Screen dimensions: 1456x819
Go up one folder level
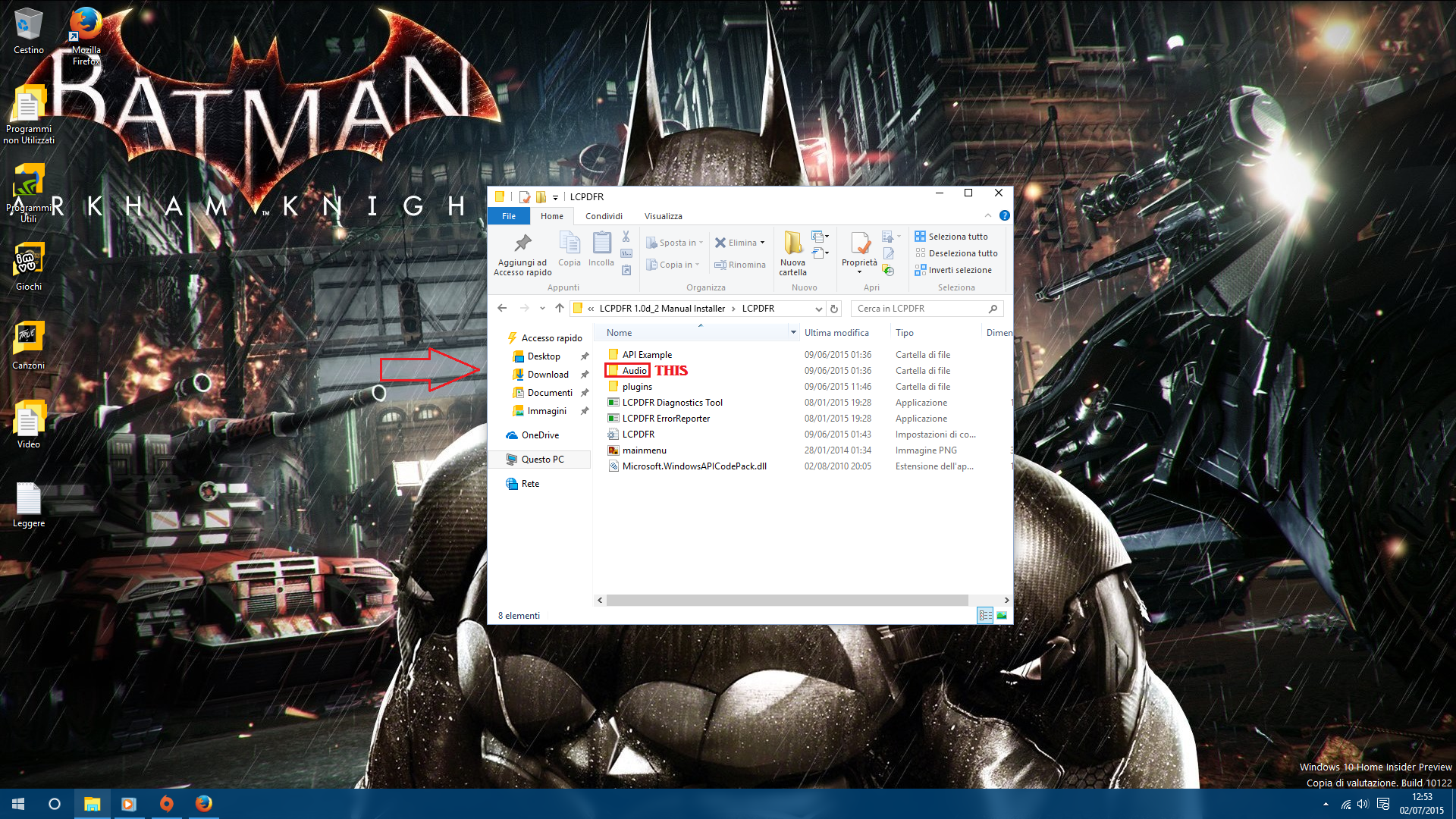click(560, 309)
